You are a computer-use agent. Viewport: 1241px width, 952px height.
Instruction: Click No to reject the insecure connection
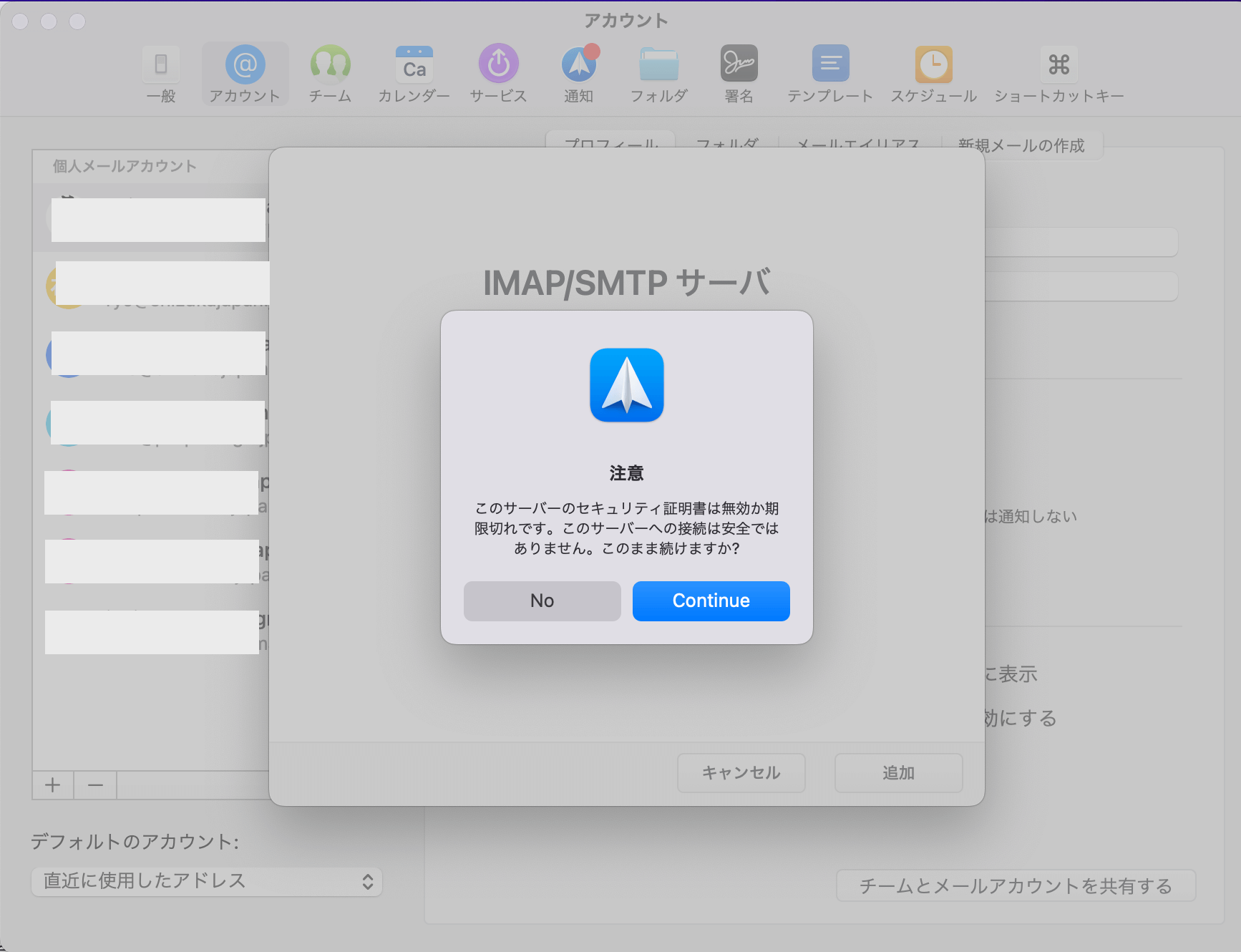[x=542, y=601]
